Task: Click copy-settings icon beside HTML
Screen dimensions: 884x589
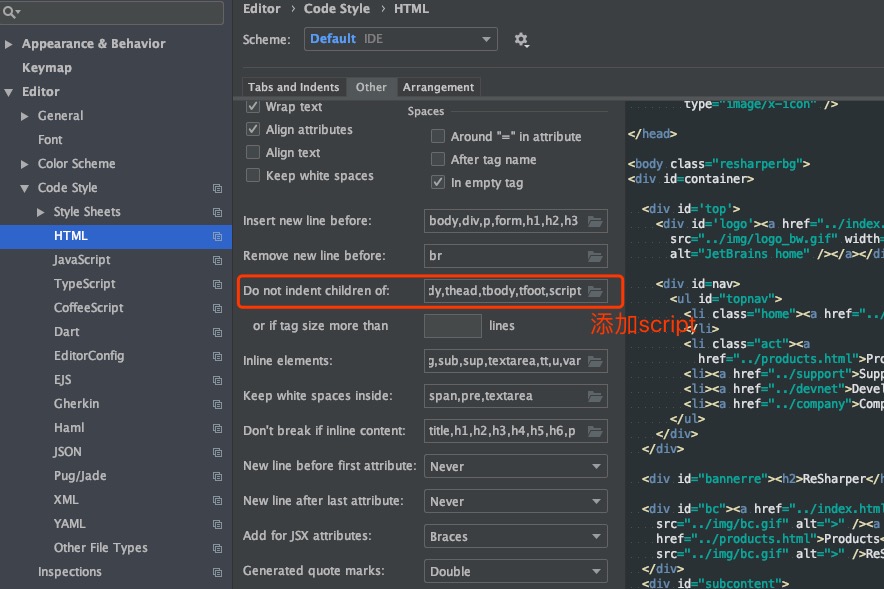Action: [217, 237]
